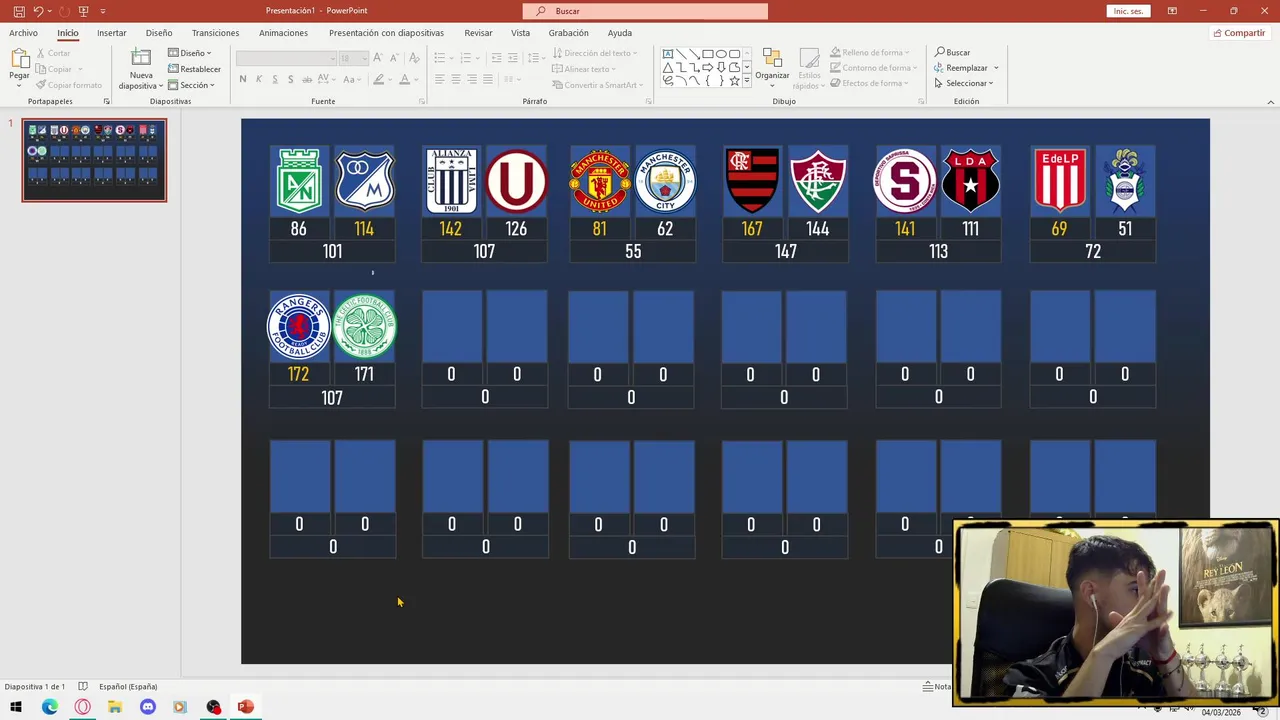The height and width of the screenshot is (720, 1280).
Task: Save the presentation with the floppy disk icon
Action: tap(19, 11)
